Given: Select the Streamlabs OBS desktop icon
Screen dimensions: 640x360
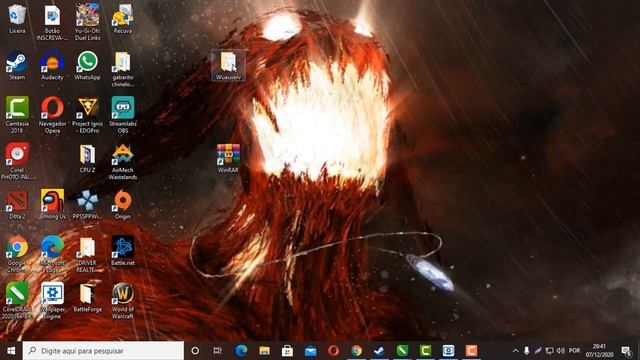Looking at the screenshot, I should (123, 115).
